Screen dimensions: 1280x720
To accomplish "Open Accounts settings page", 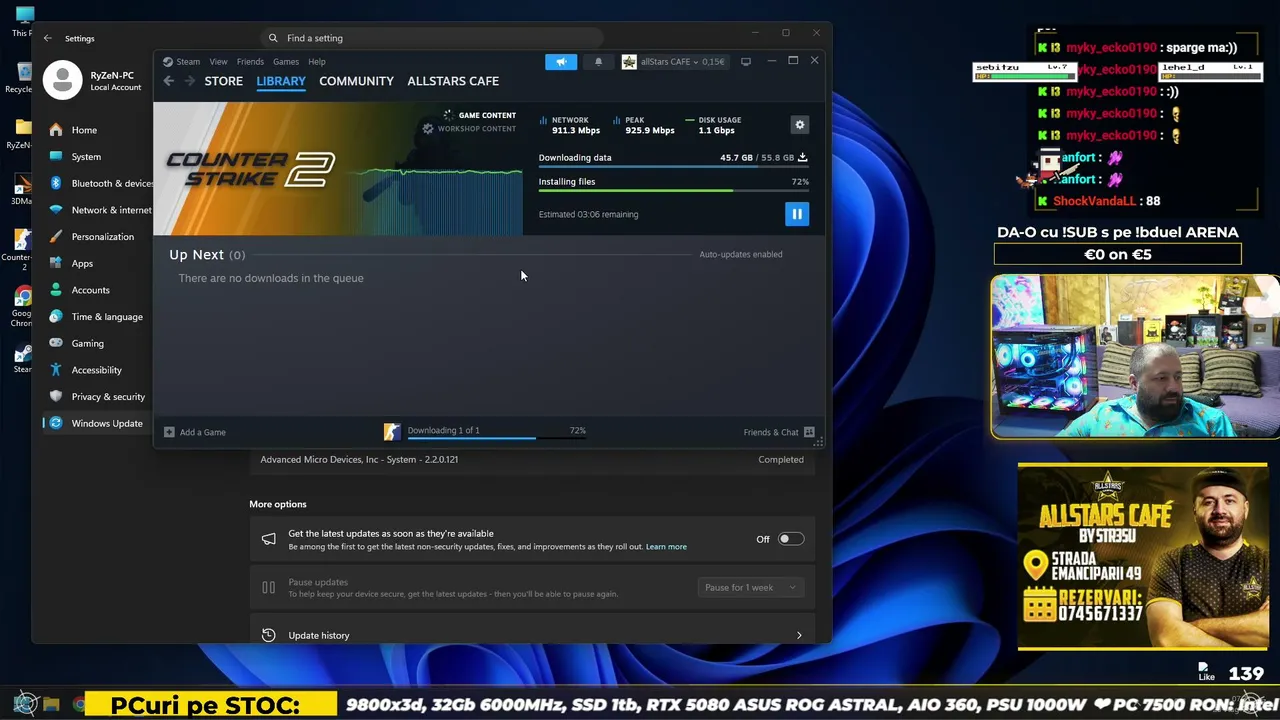I will click(x=91, y=290).
